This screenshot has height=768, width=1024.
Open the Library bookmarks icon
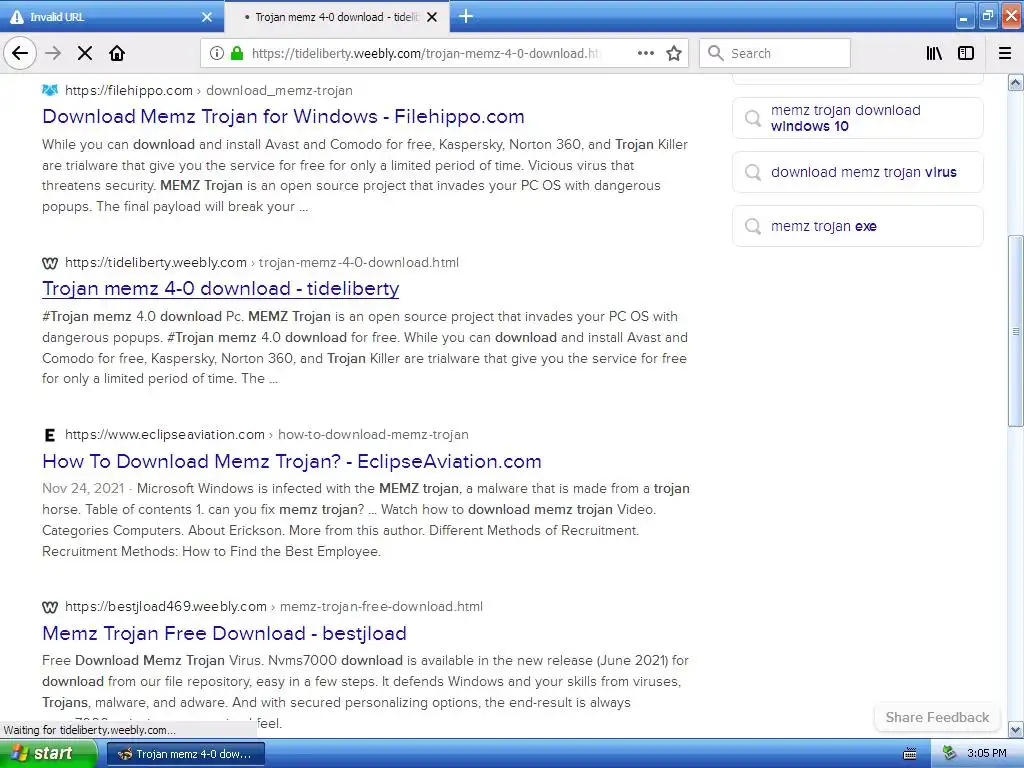click(x=935, y=53)
